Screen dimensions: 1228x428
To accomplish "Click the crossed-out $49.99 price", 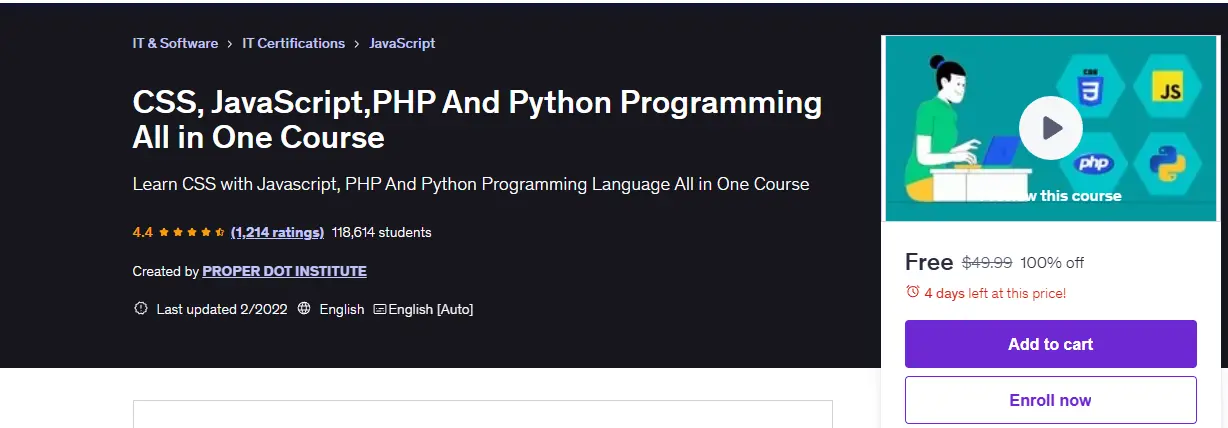I will point(987,263).
